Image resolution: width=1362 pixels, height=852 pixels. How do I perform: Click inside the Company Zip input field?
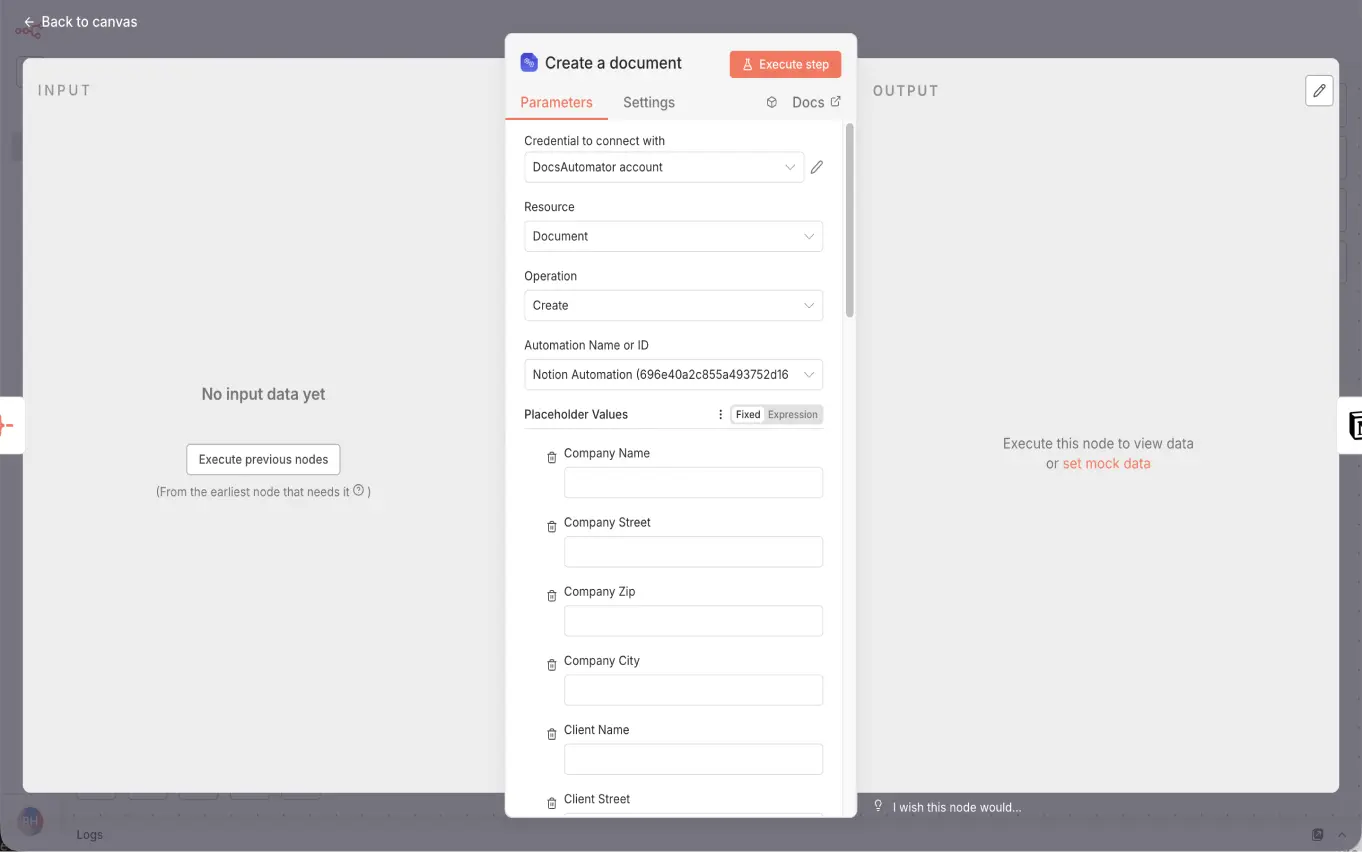tap(693, 620)
